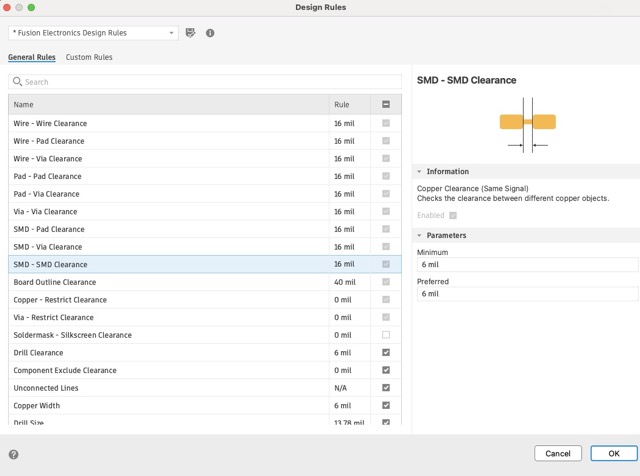The width and height of the screenshot is (640, 476).
Task: Switch to Custom Rules tab
Action: click(89, 58)
